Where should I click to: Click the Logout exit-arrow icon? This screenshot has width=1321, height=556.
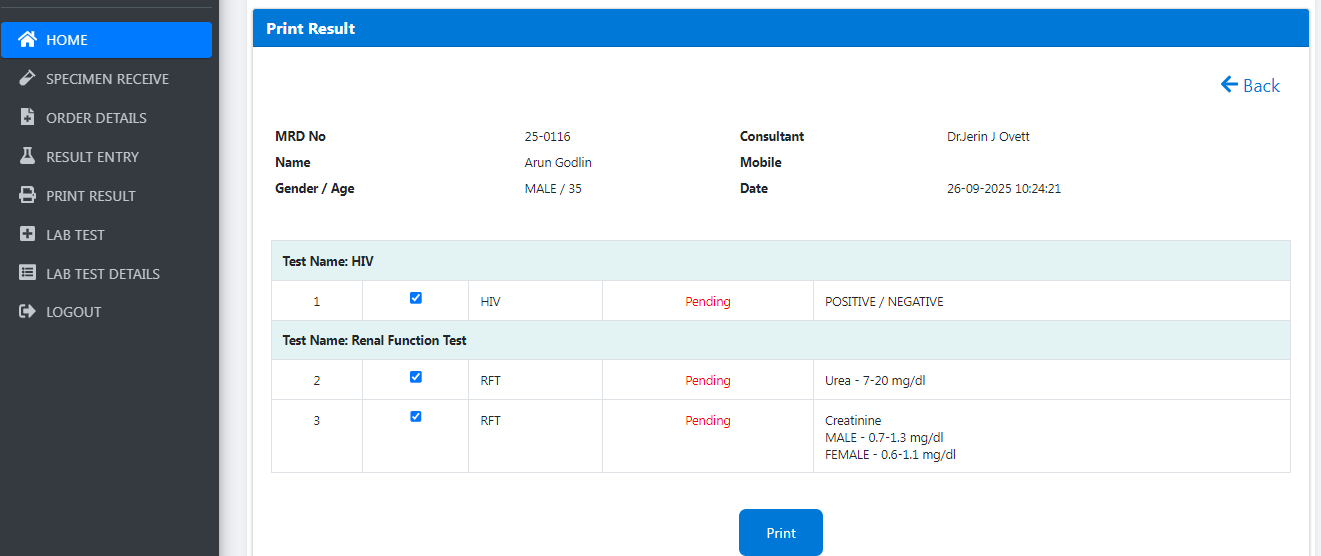(x=28, y=312)
